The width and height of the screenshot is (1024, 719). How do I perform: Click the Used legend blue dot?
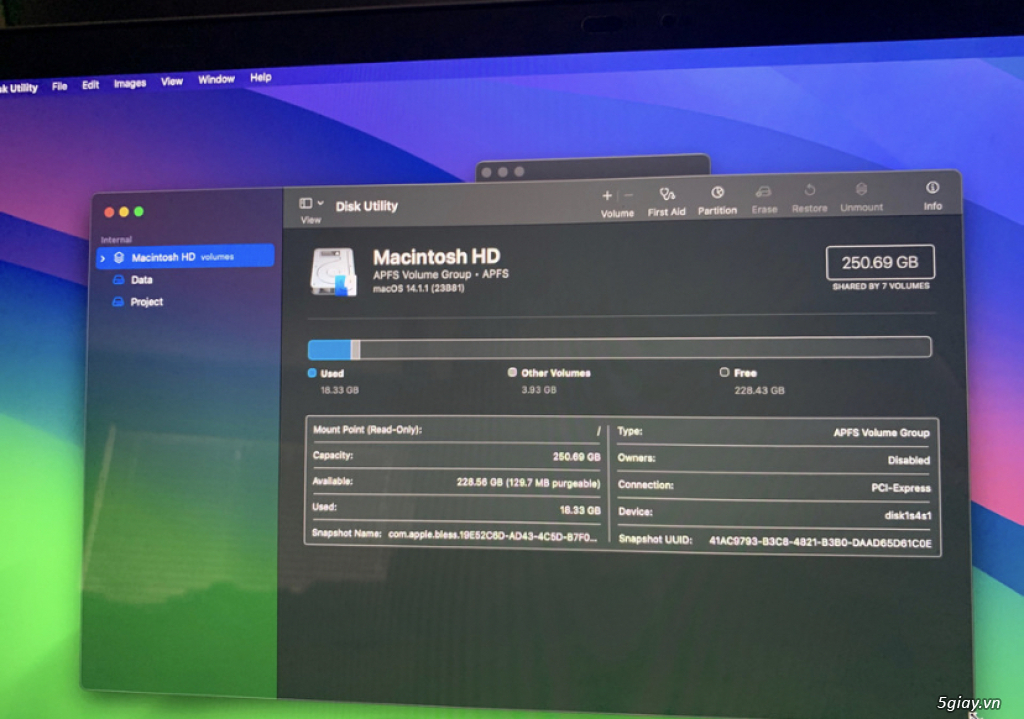[x=312, y=373]
